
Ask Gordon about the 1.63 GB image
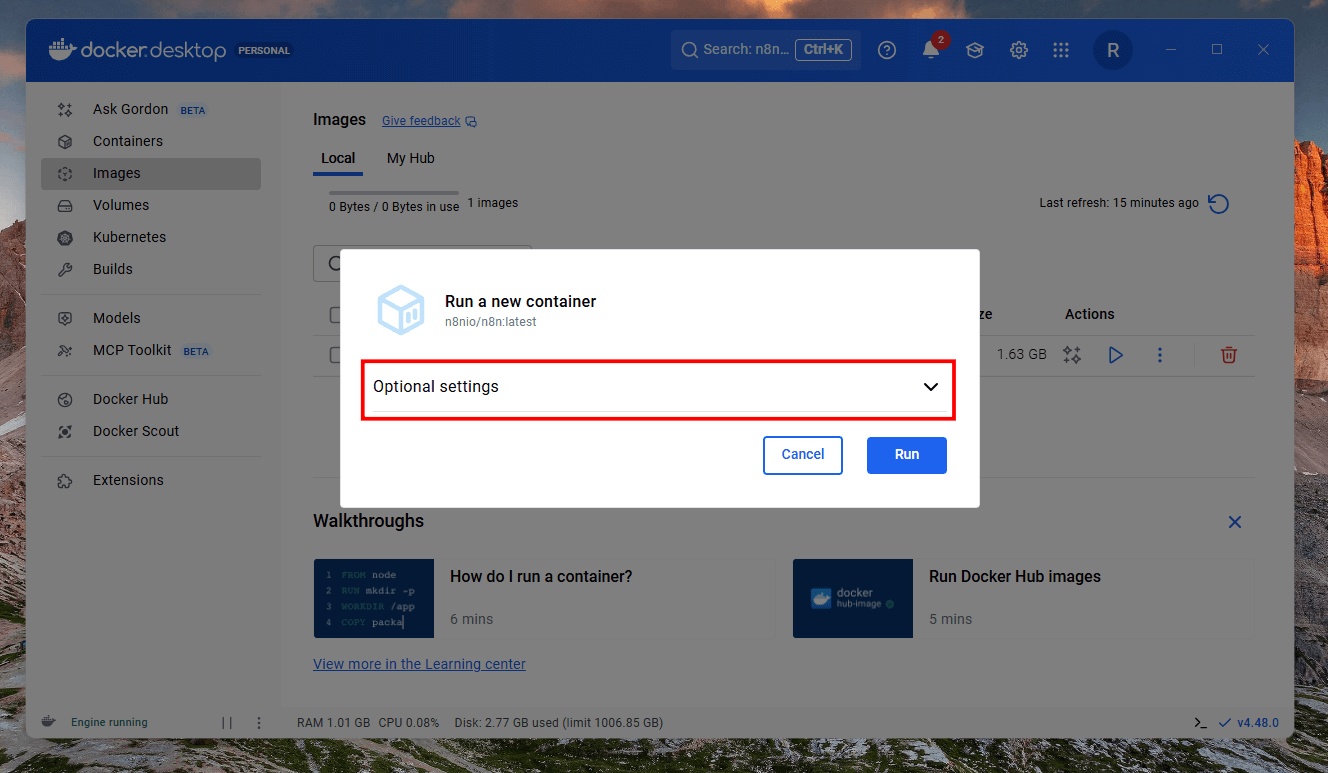coord(1072,355)
